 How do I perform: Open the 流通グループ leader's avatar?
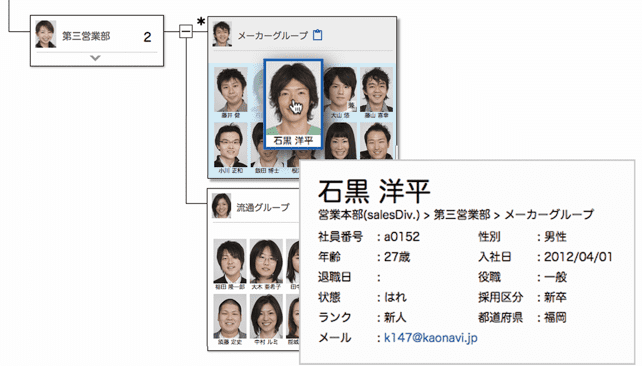pos(222,205)
